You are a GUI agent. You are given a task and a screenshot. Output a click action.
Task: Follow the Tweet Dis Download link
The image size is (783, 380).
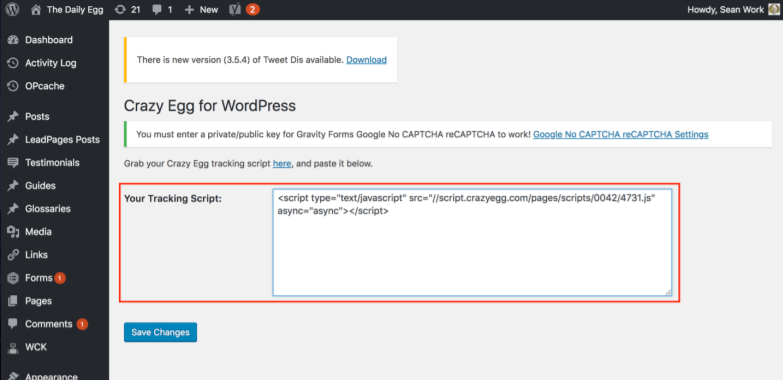pyautogui.click(x=367, y=60)
